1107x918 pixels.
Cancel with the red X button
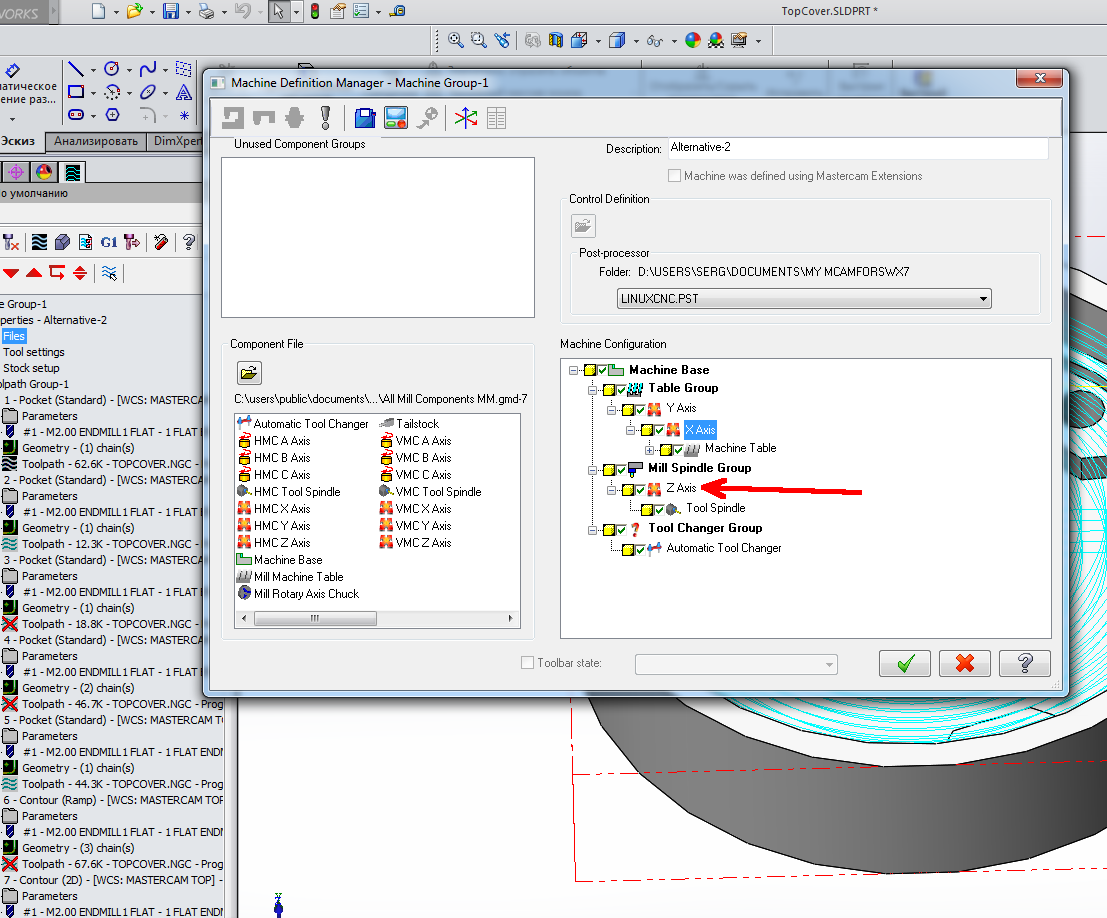[964, 664]
